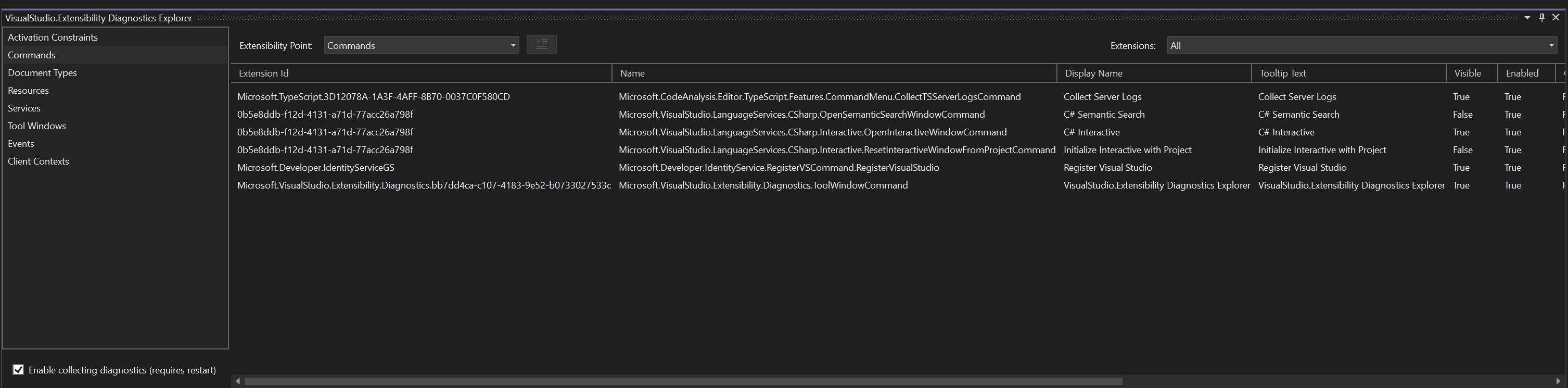Screen dimensions: 1568x388
Task: Sort by the Name column header
Action: [x=835, y=73]
